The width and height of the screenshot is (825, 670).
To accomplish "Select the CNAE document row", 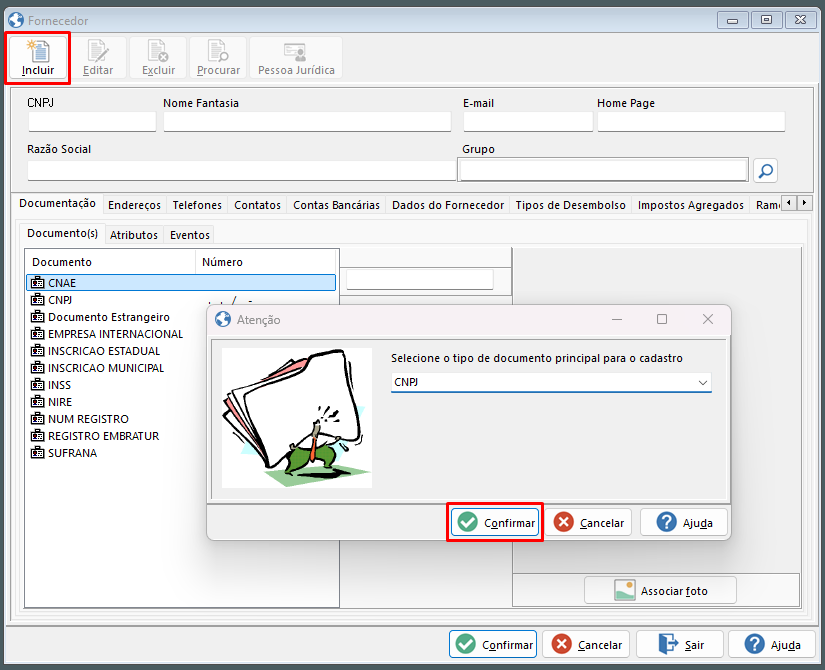I will (x=180, y=283).
